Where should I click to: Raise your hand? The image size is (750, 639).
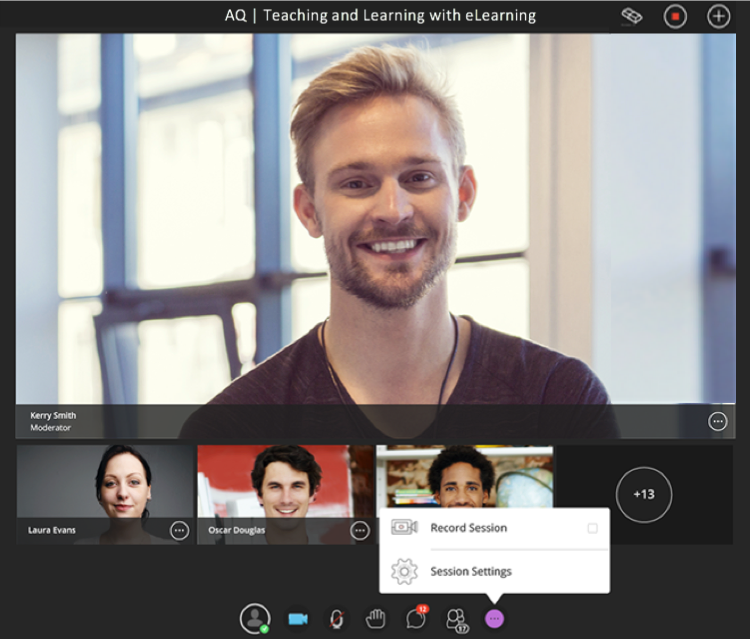375,618
